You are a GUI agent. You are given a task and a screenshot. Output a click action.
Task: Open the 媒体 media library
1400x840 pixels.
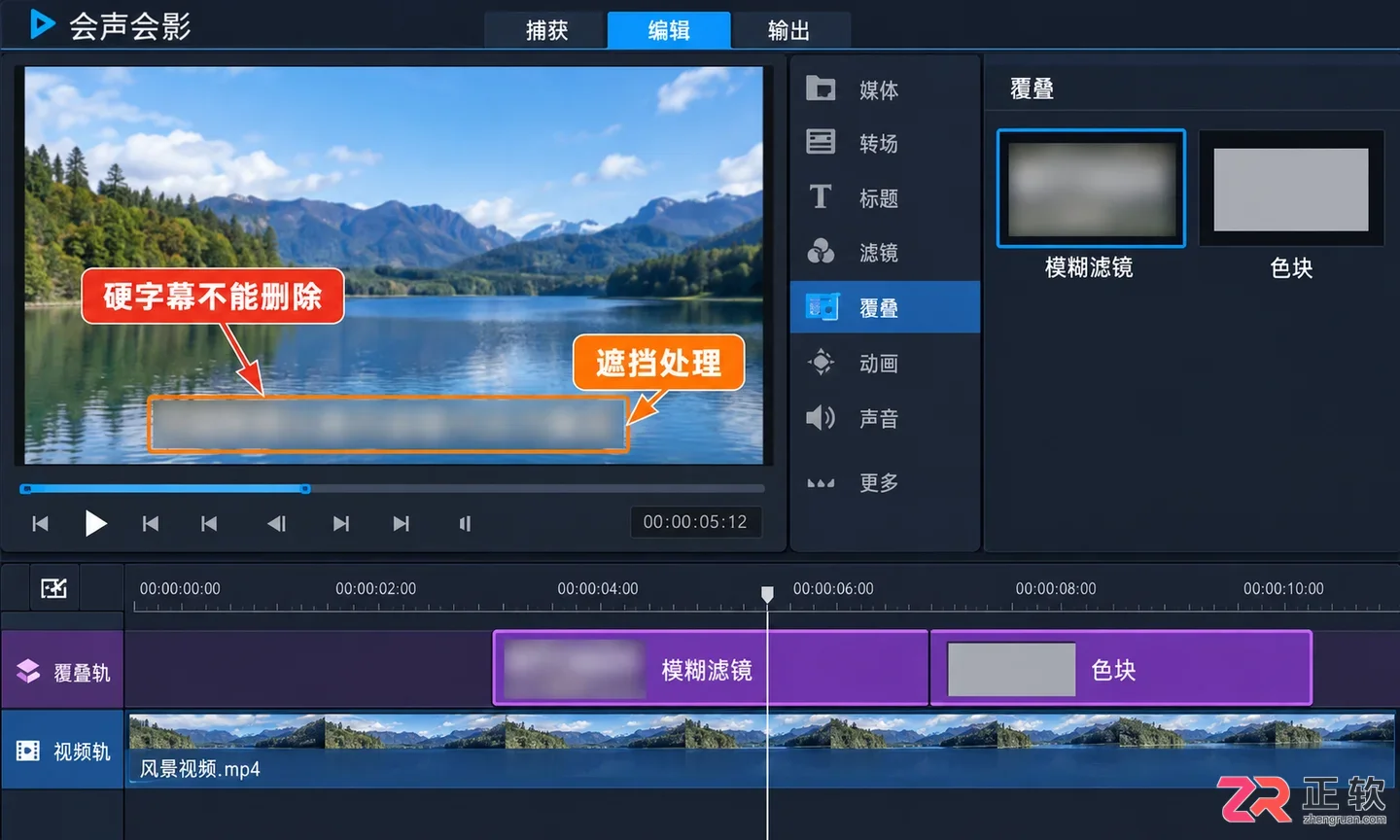pyautogui.click(x=885, y=89)
